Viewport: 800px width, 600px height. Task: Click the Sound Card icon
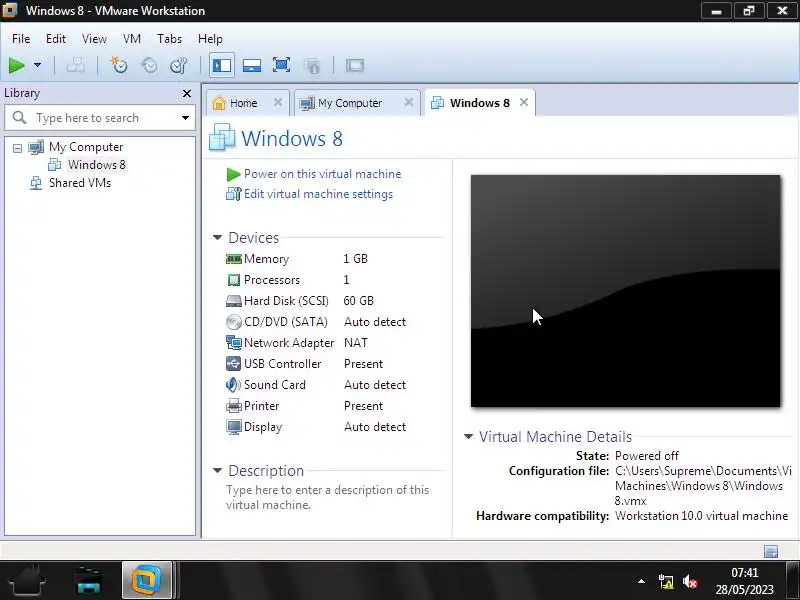(234, 385)
